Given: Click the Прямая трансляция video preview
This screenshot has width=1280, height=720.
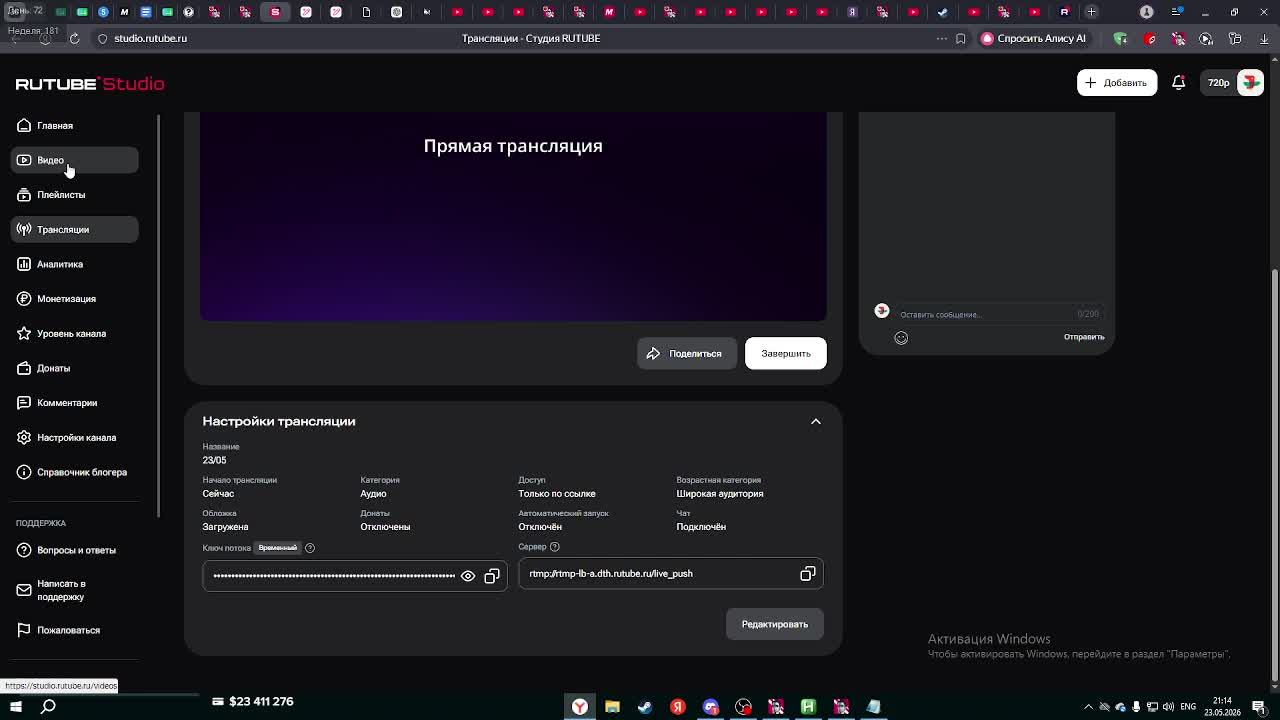Looking at the screenshot, I should [x=513, y=216].
